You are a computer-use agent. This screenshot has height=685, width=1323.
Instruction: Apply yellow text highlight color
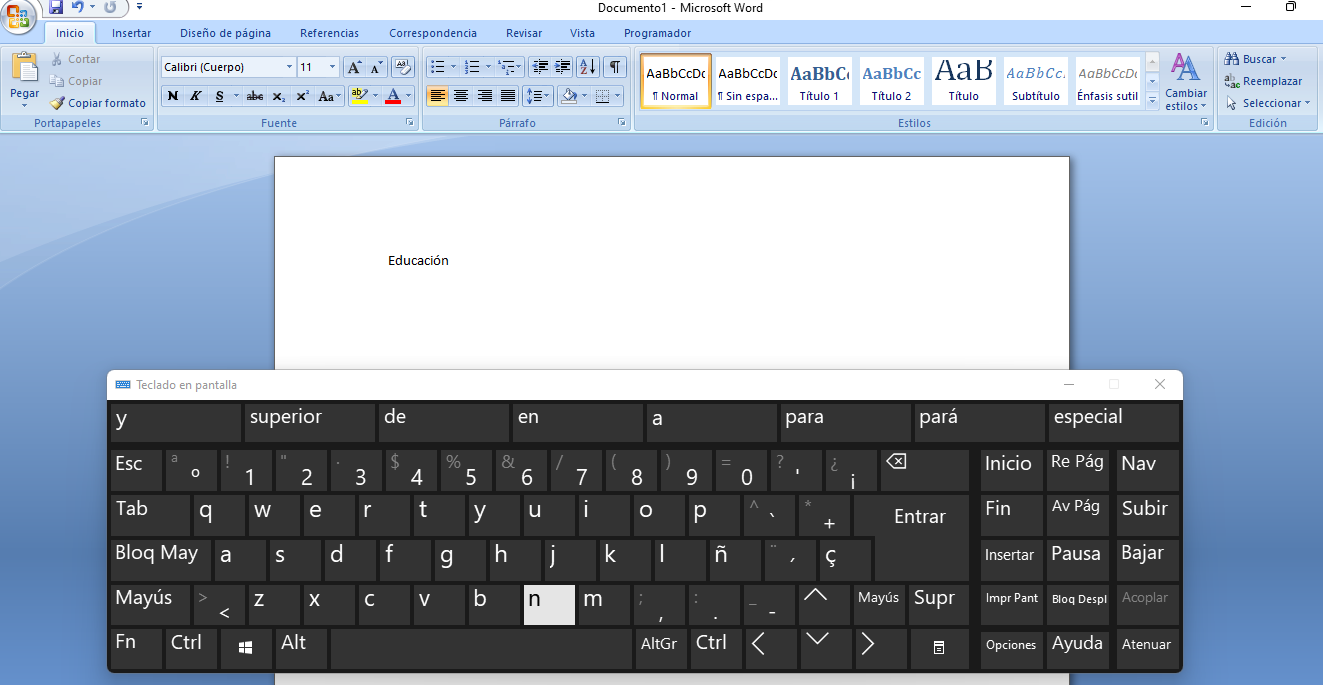[358, 96]
